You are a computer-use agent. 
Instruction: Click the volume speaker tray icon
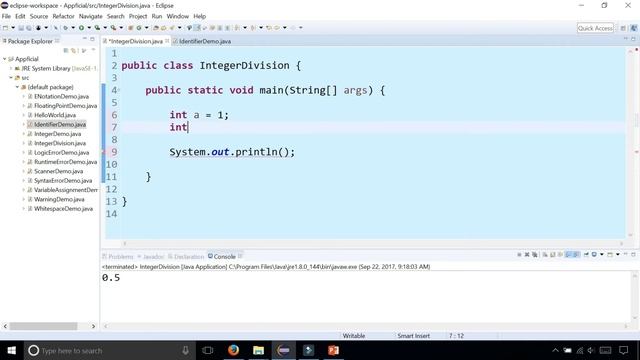591,350
